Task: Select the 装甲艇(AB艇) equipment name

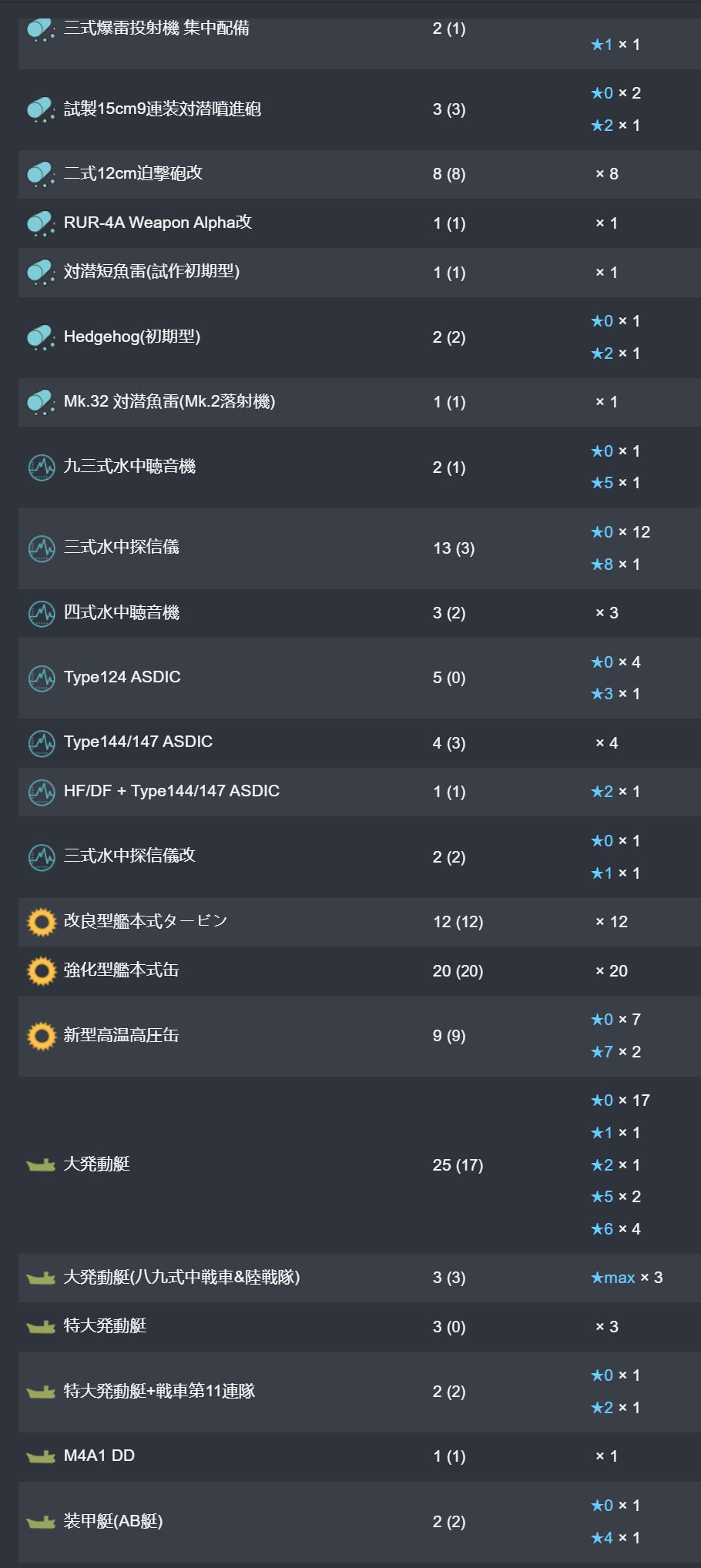Action: click(113, 1521)
